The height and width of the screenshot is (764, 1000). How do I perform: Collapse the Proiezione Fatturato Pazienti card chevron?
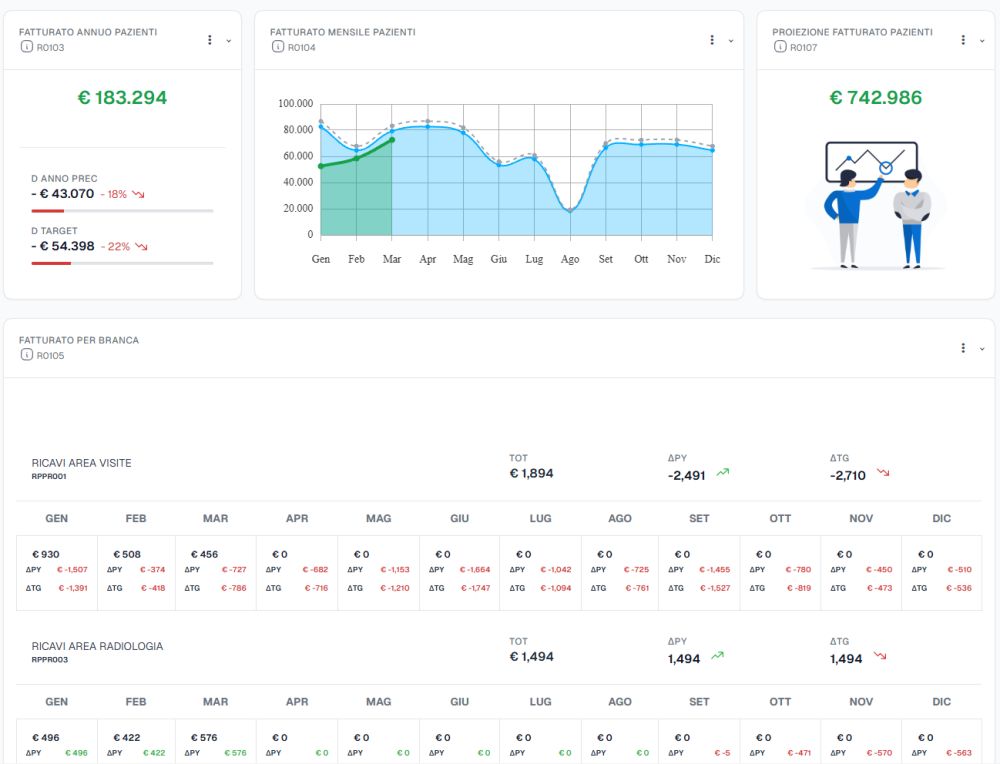tap(982, 41)
